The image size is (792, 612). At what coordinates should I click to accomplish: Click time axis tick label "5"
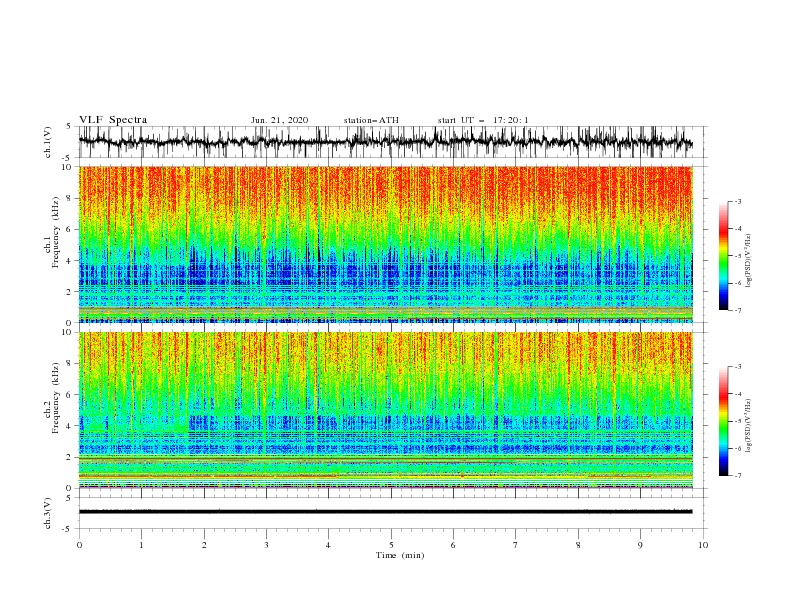(x=391, y=545)
